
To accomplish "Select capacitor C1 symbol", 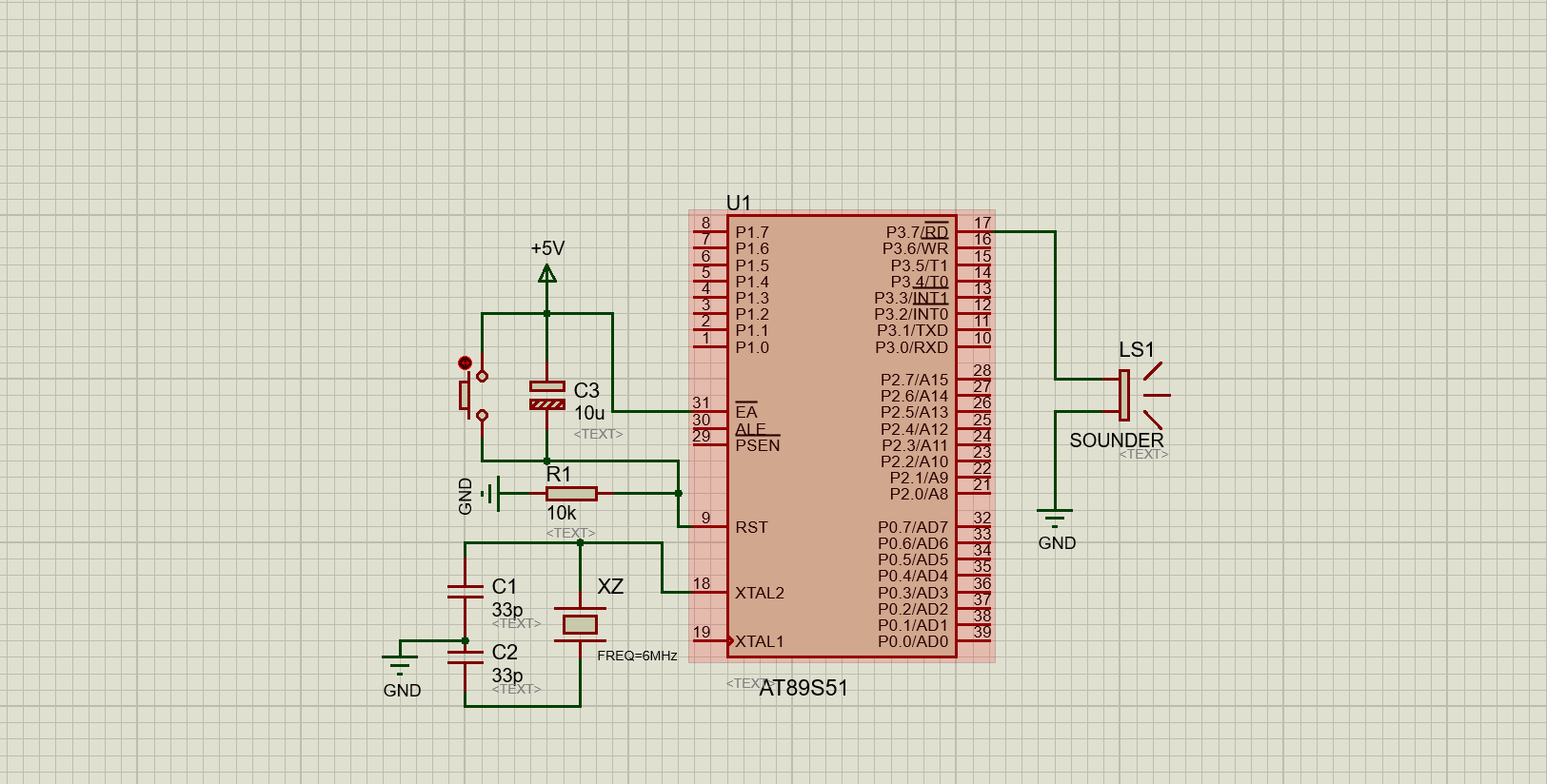I will 466,591.
